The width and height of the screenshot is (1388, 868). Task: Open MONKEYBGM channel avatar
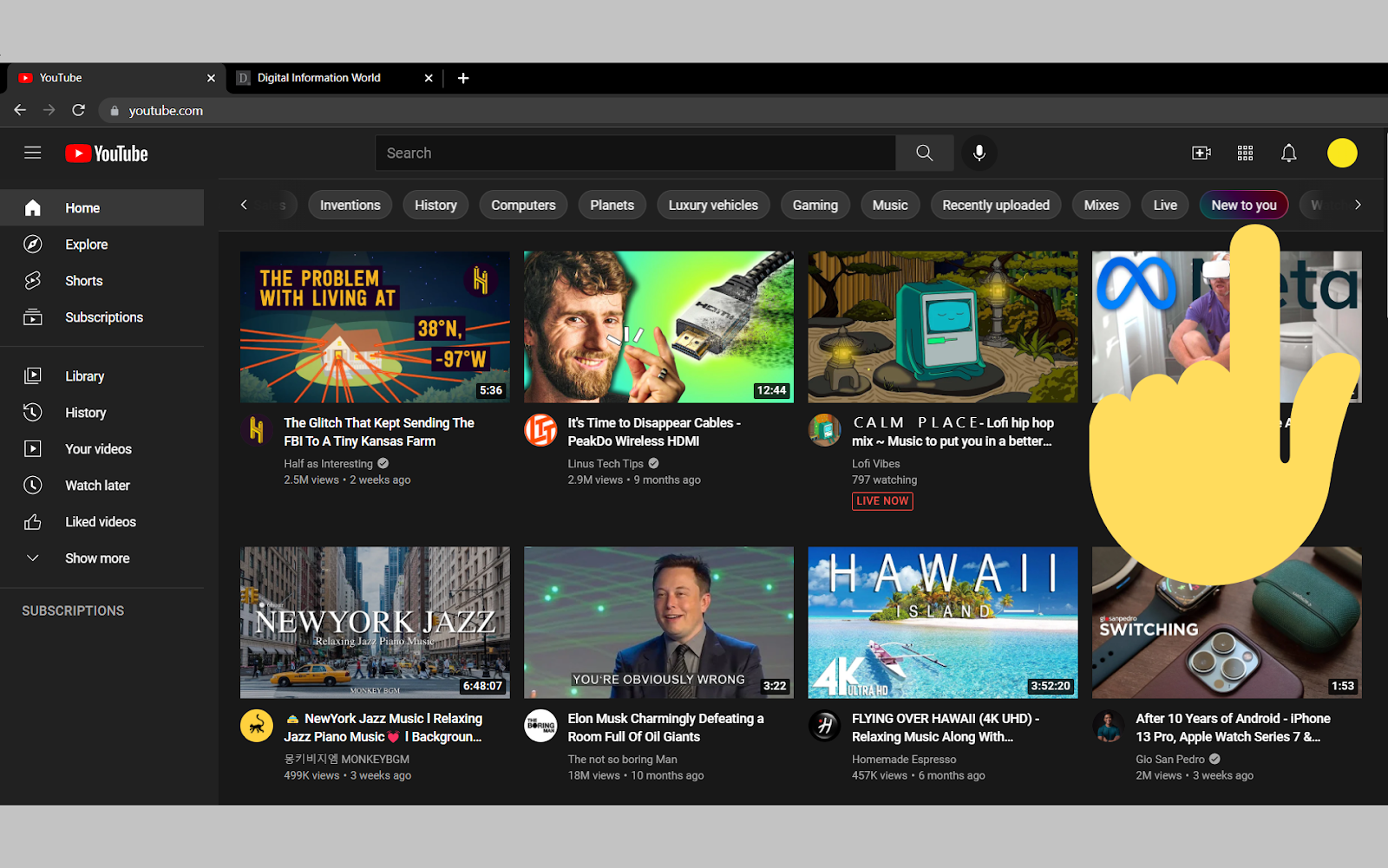point(257,726)
